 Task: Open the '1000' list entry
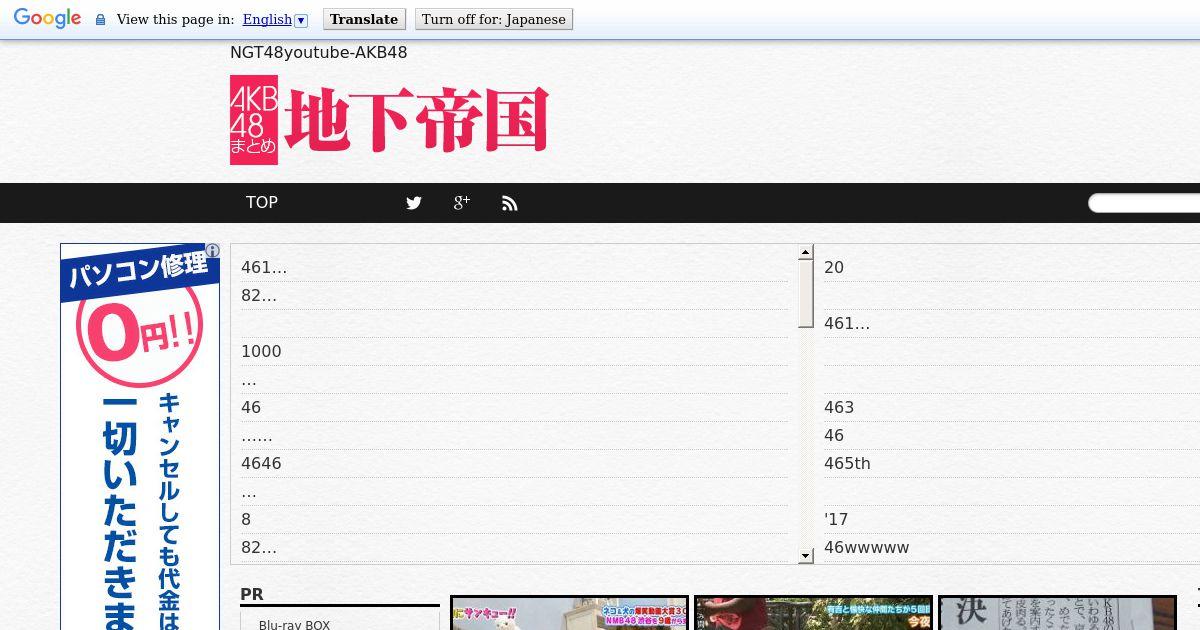coord(261,351)
